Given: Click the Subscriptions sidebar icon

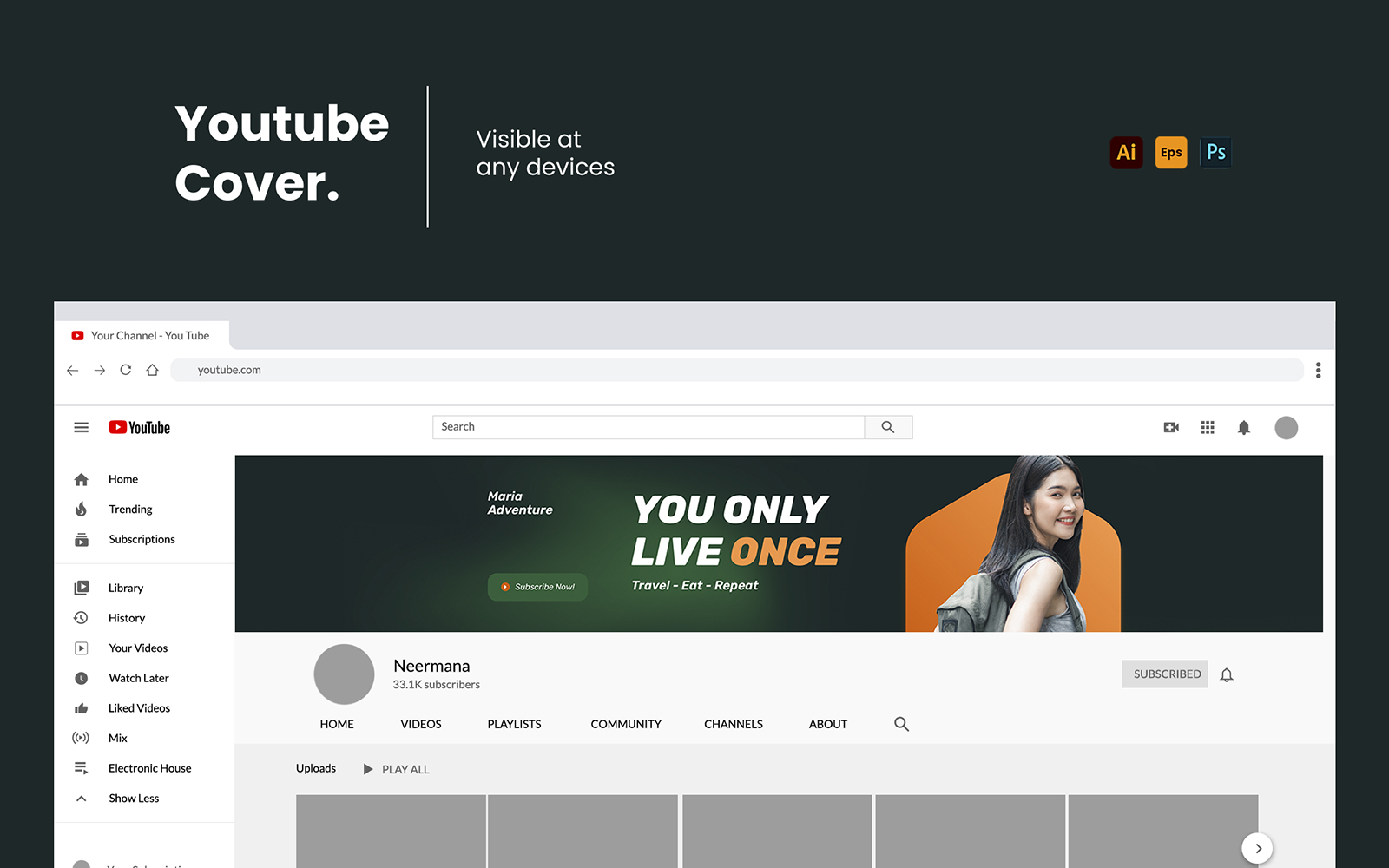Looking at the screenshot, I should pos(82,540).
